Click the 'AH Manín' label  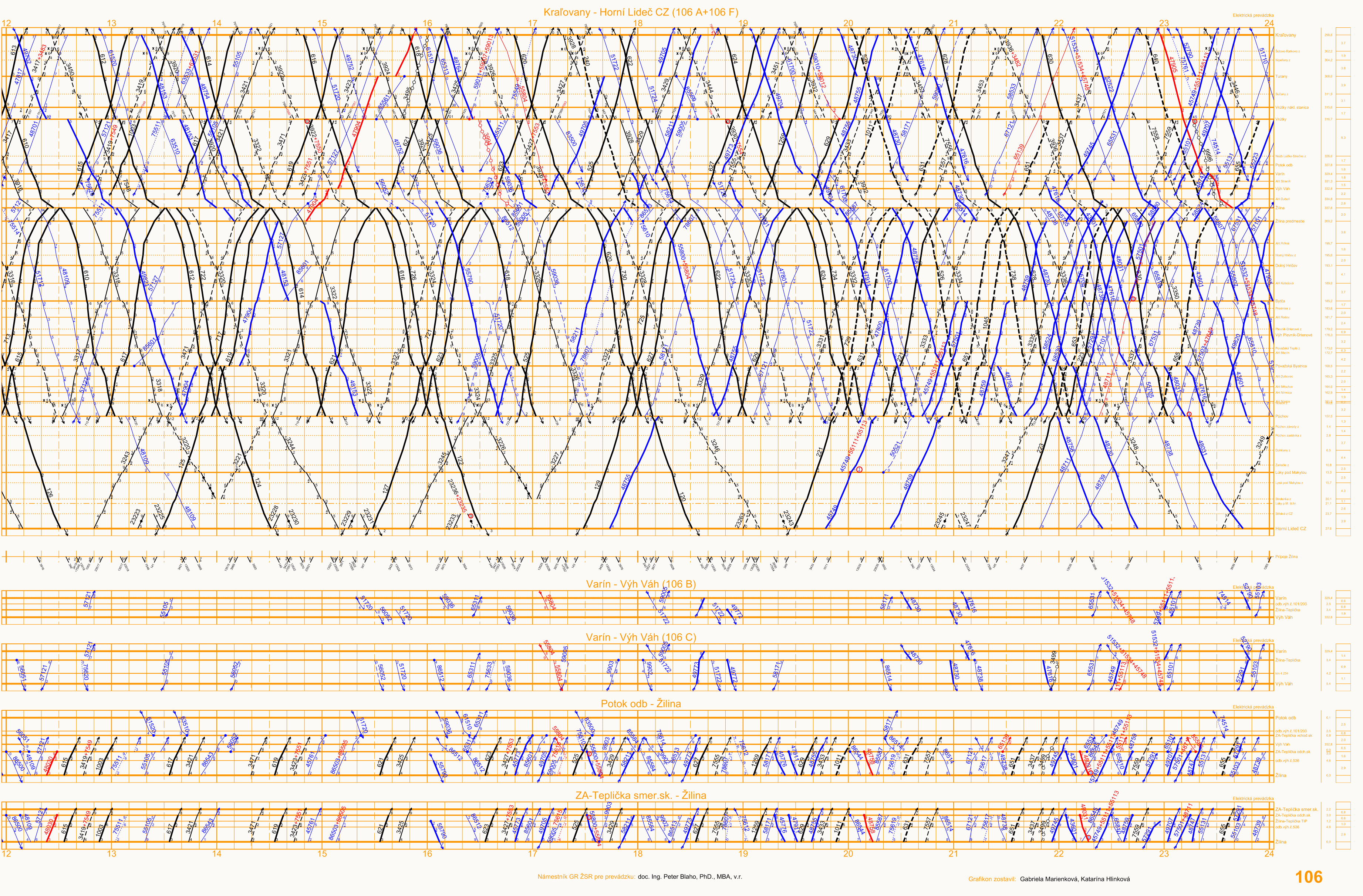pos(1282,353)
